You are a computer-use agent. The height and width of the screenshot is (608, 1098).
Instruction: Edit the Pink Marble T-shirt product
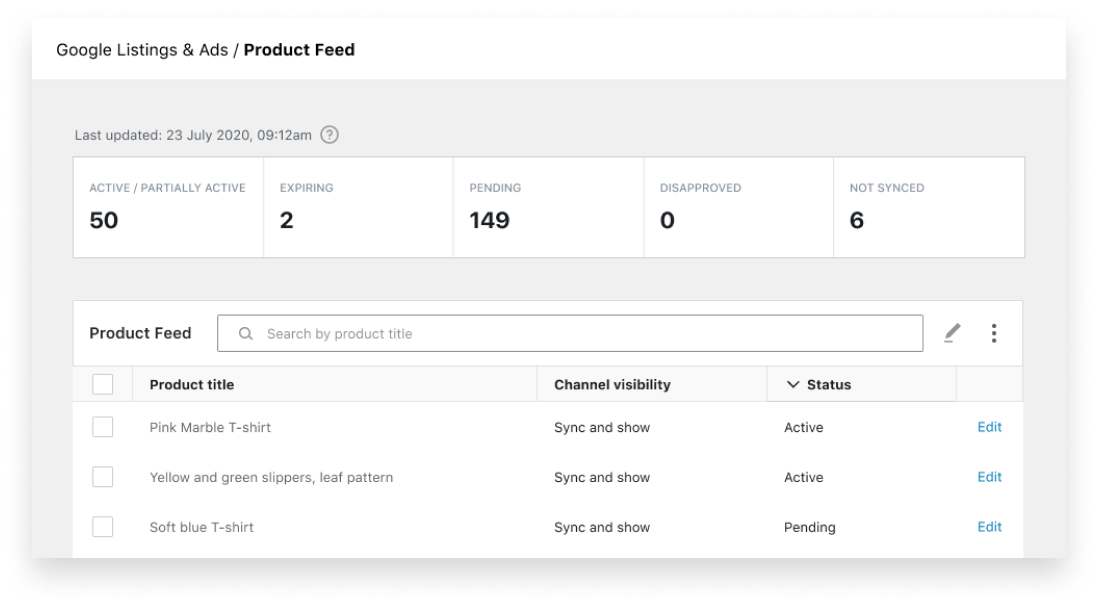990,427
